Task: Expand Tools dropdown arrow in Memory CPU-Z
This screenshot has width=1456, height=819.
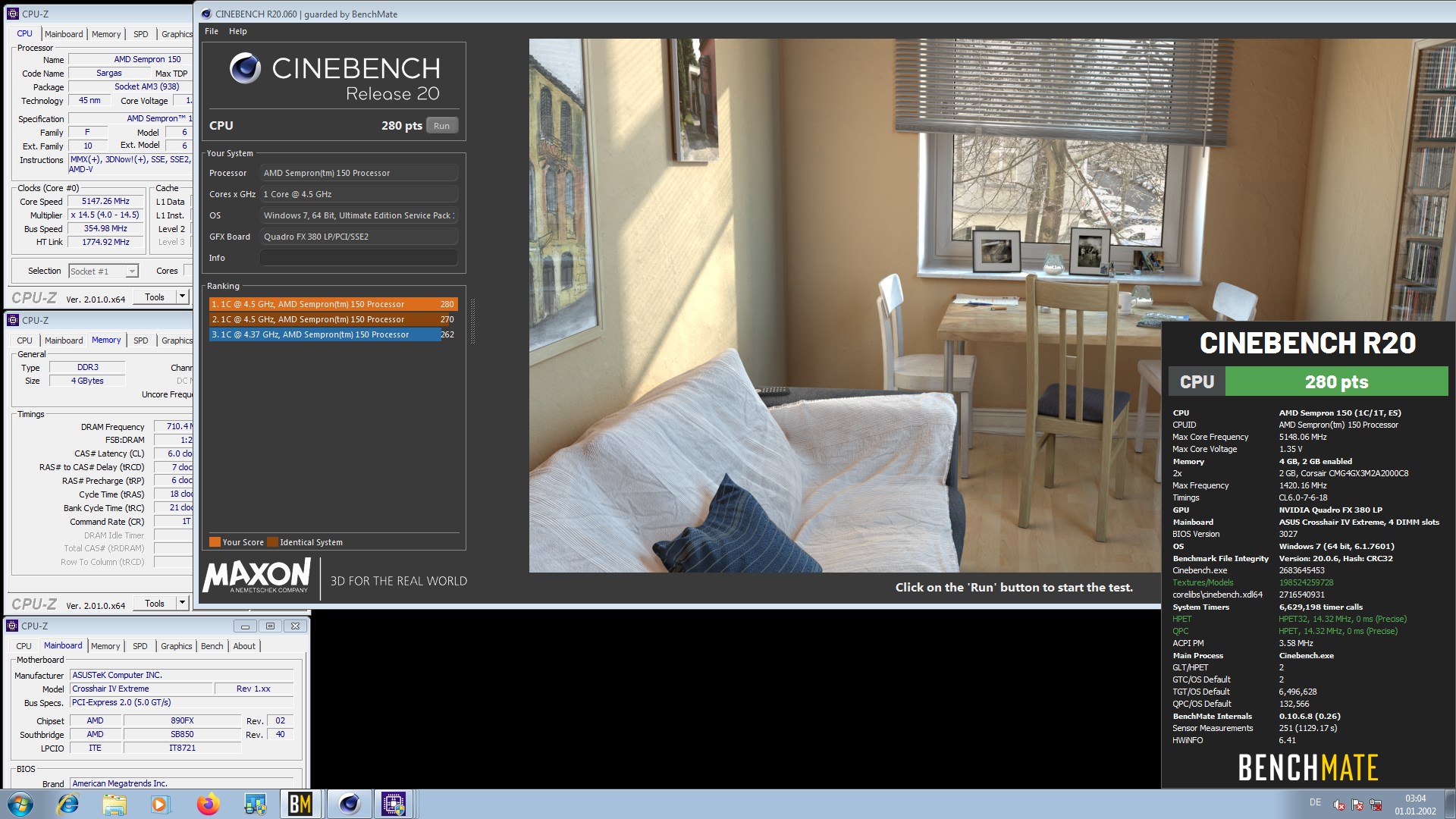Action: pos(182,604)
